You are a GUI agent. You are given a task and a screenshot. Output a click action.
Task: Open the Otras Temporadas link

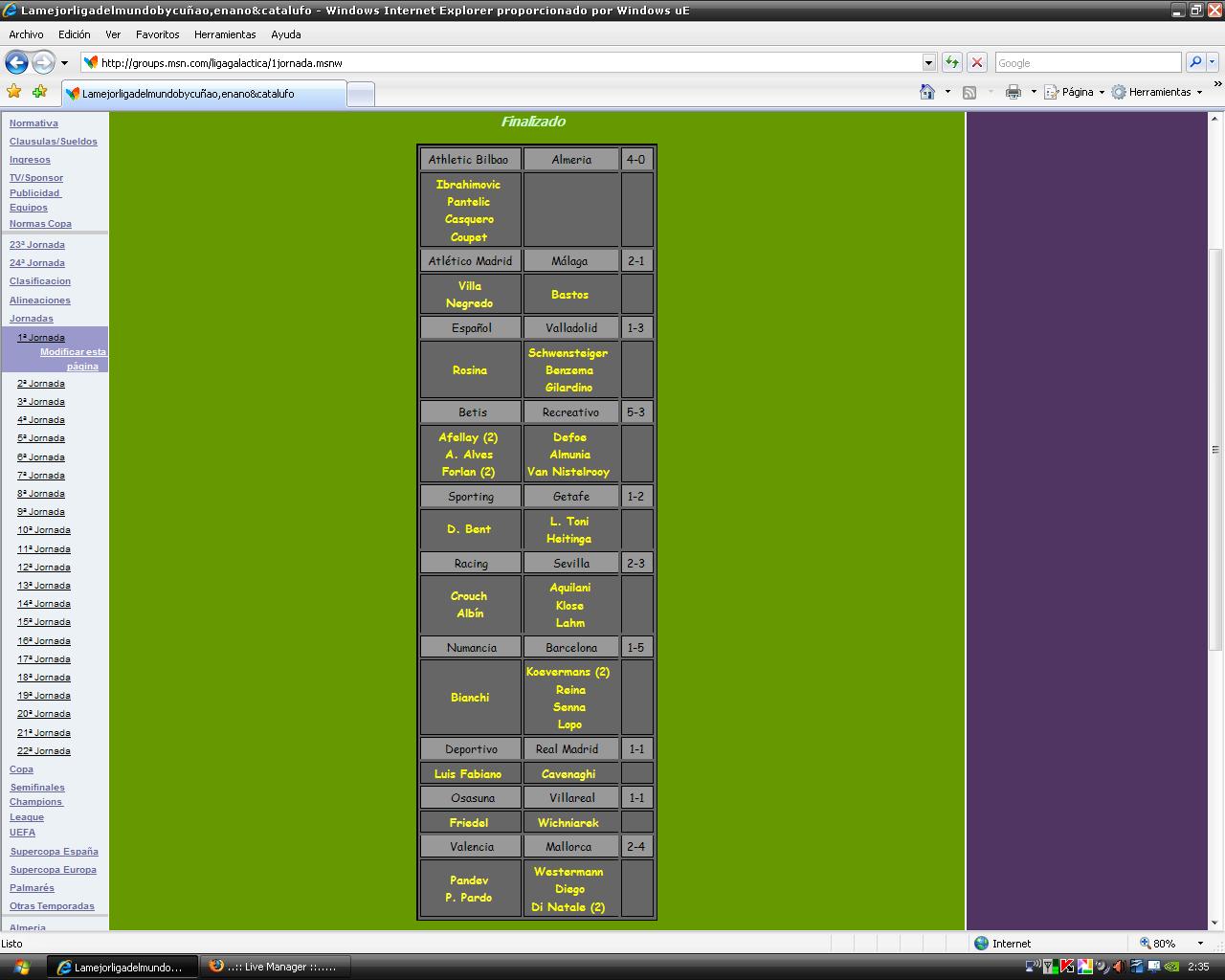(x=52, y=906)
